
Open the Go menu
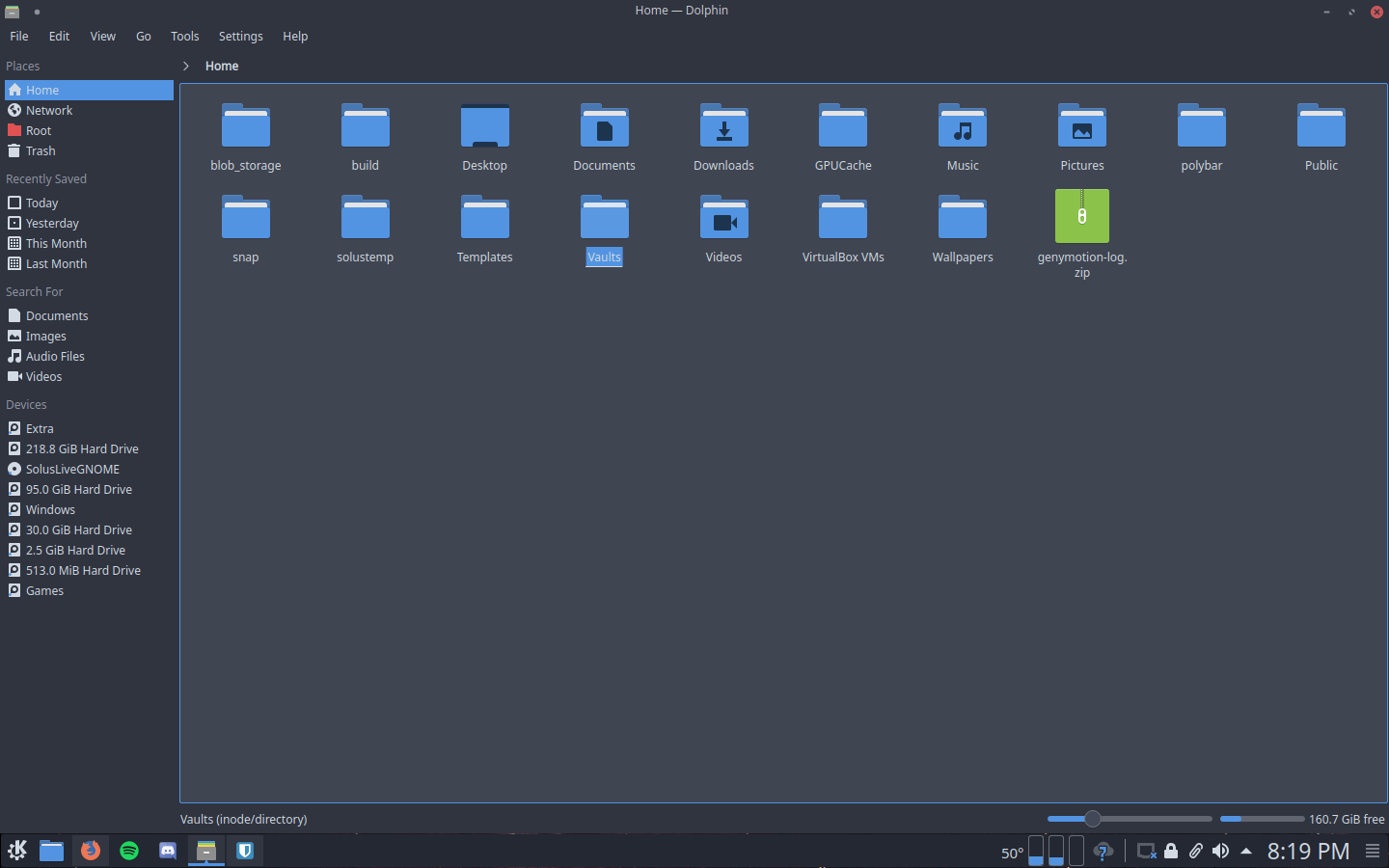pos(143,36)
